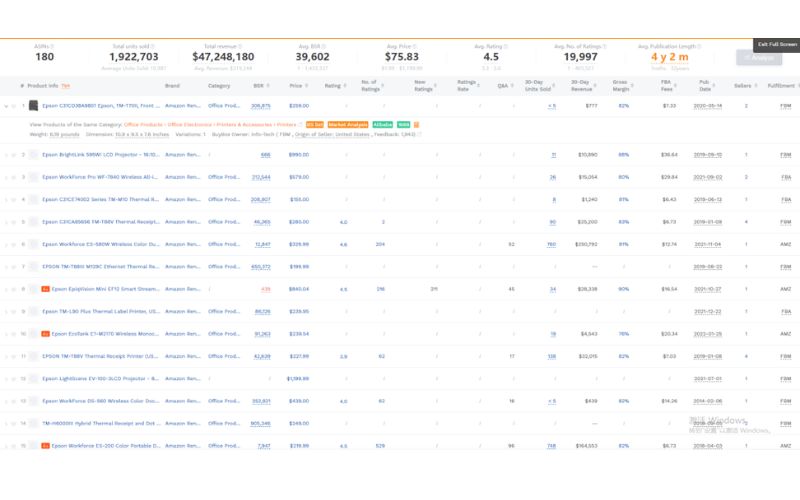This screenshot has width=800, height=500.
Task: Open the Epson LightScene EV-100 Projector link
Action: click(101, 379)
